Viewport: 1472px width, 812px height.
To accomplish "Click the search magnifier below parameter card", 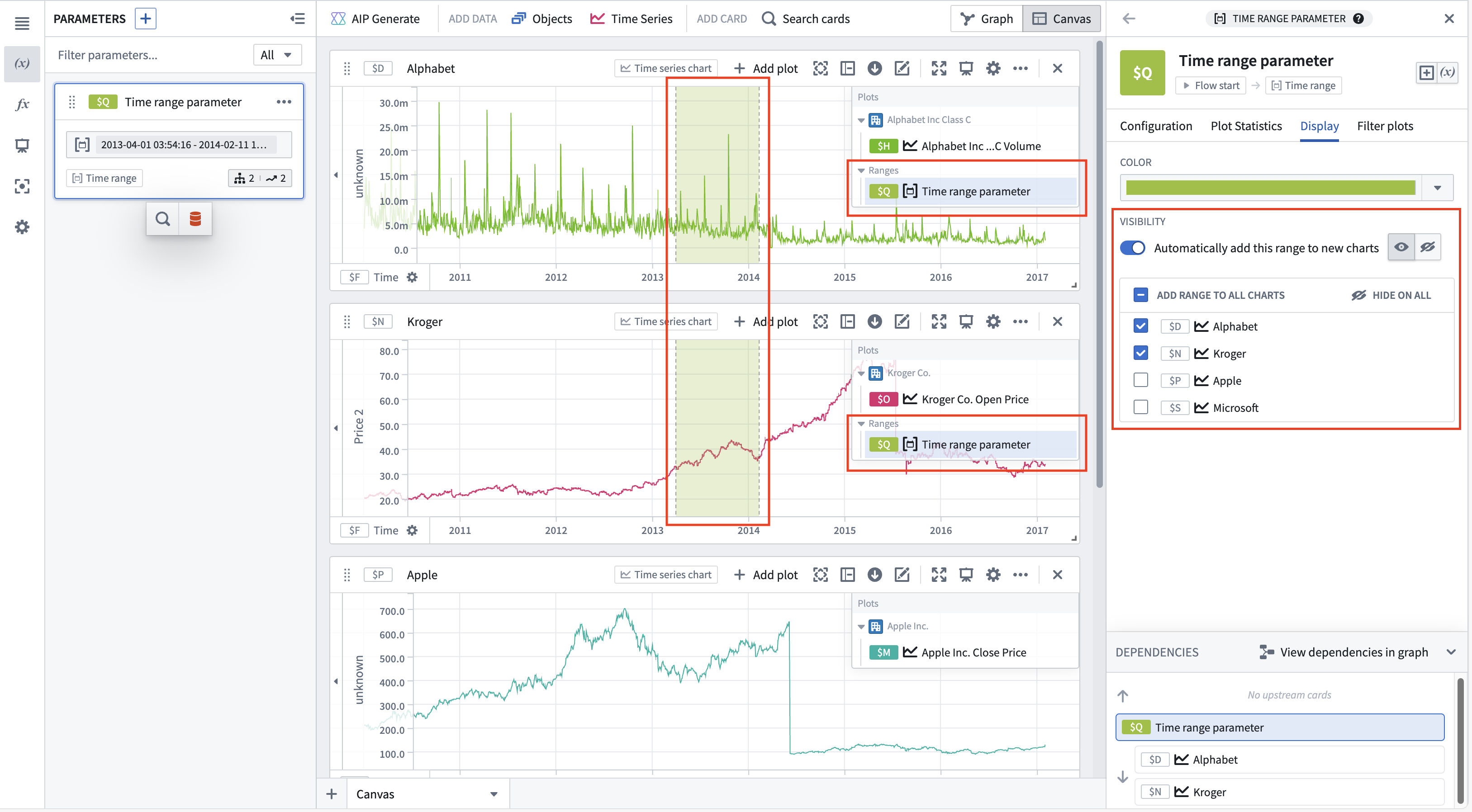I will tap(163, 219).
